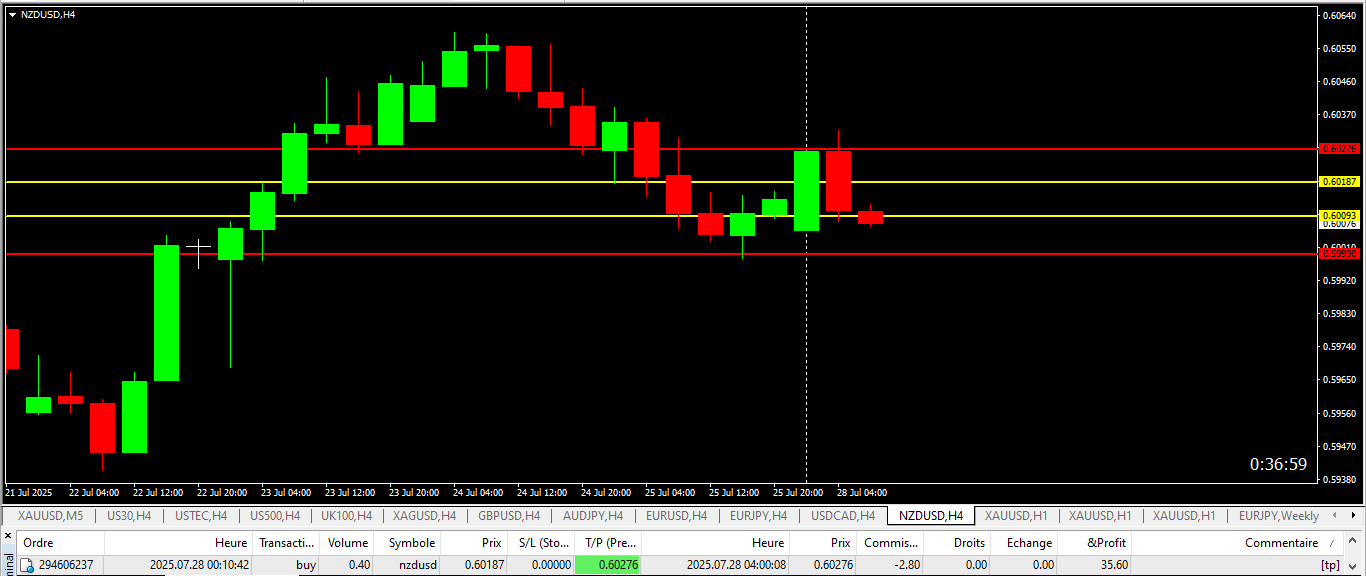Click the 0.60640 price scale value
Image resolution: width=1366 pixels, height=576 pixels.
click(x=1341, y=15)
